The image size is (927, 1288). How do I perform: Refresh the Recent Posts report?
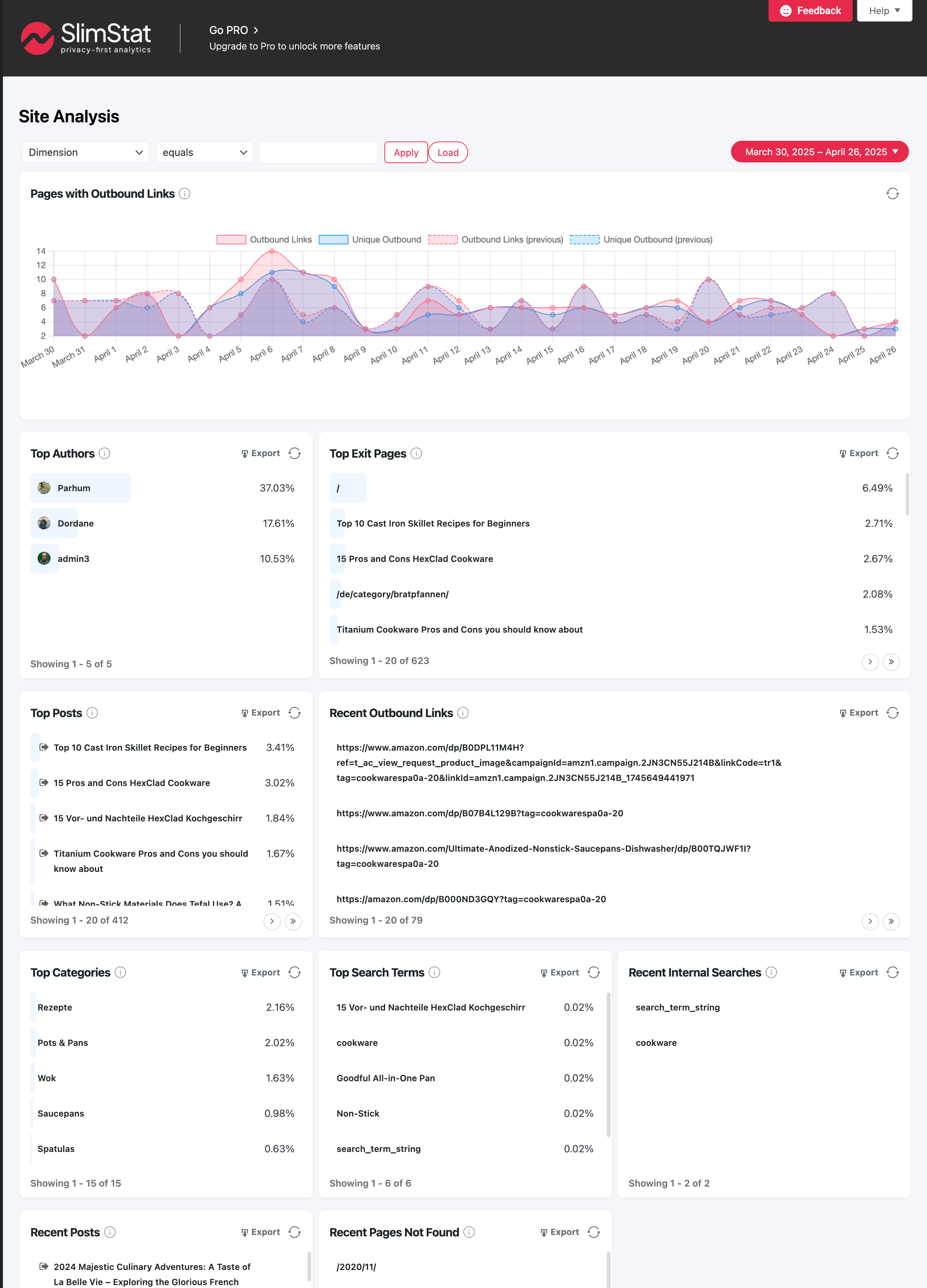pos(294,1232)
